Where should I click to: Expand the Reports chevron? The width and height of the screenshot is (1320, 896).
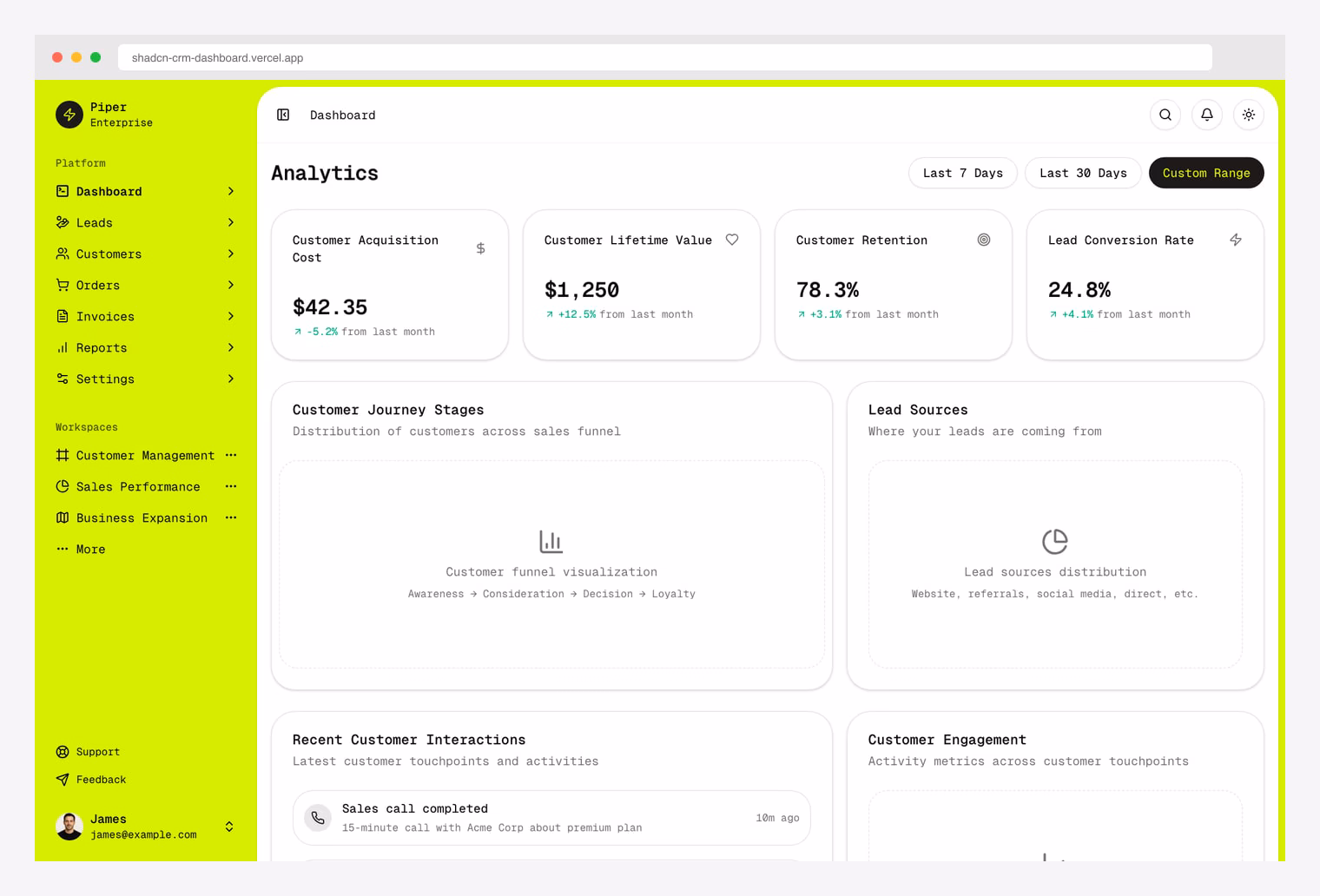231,347
